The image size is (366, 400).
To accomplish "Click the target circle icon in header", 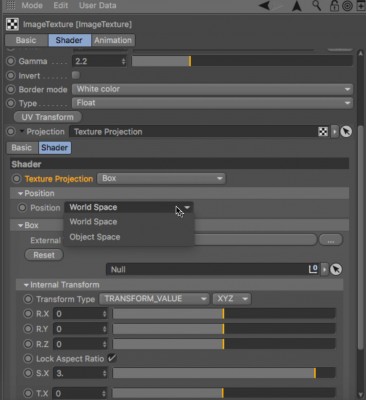I will (x=347, y=6).
